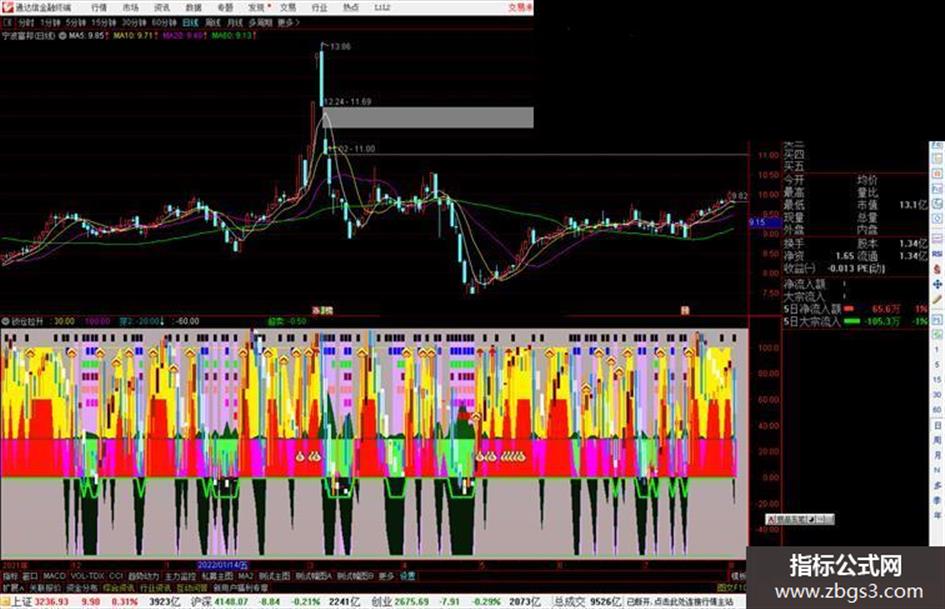Click the 通达信 application logo icon
This screenshot has width=945, height=609.
pos(7,7)
